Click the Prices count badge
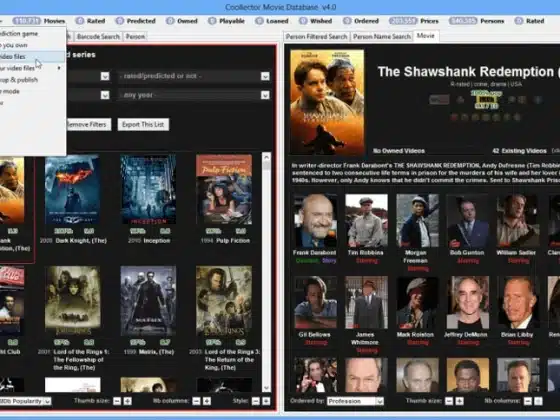Viewport: 560px width, 420px height. point(403,21)
